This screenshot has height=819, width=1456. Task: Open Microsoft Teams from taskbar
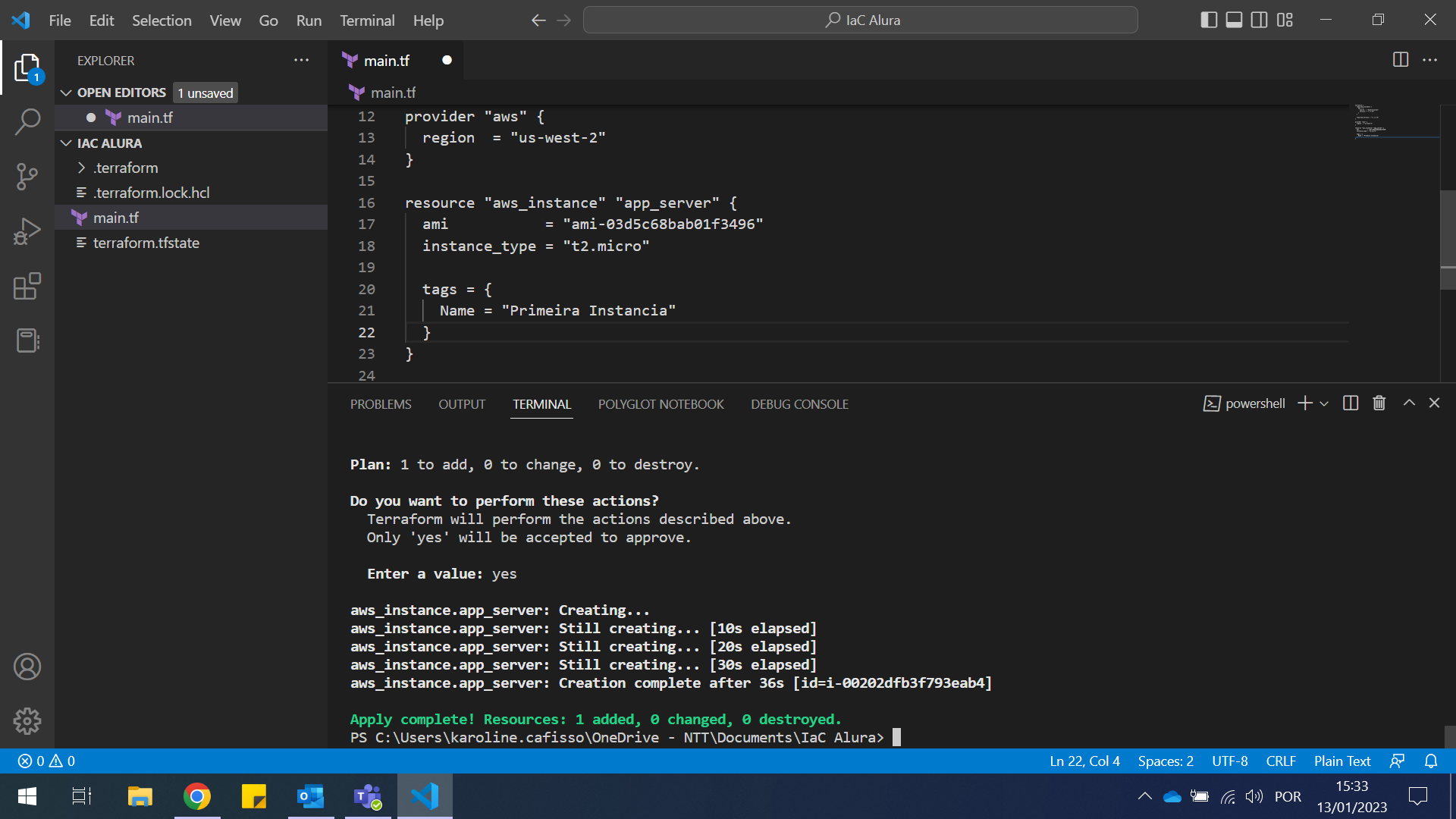coord(368,796)
